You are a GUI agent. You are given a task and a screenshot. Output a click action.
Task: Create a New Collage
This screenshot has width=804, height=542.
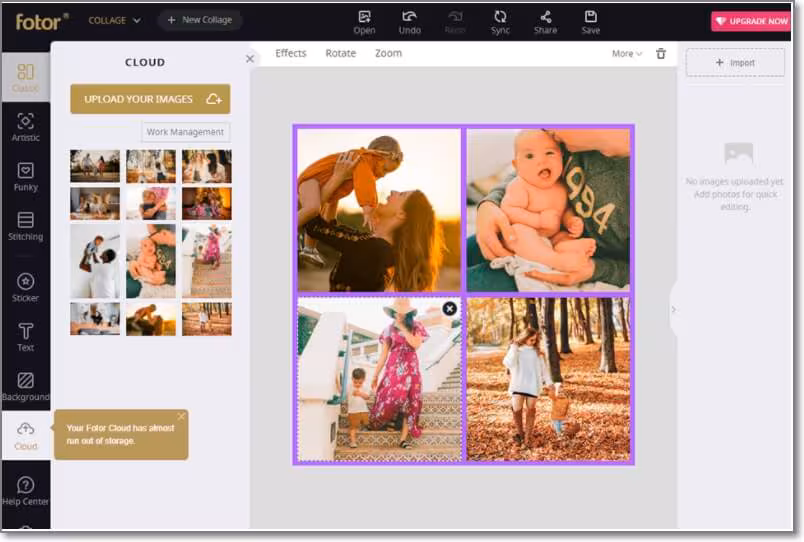199,20
